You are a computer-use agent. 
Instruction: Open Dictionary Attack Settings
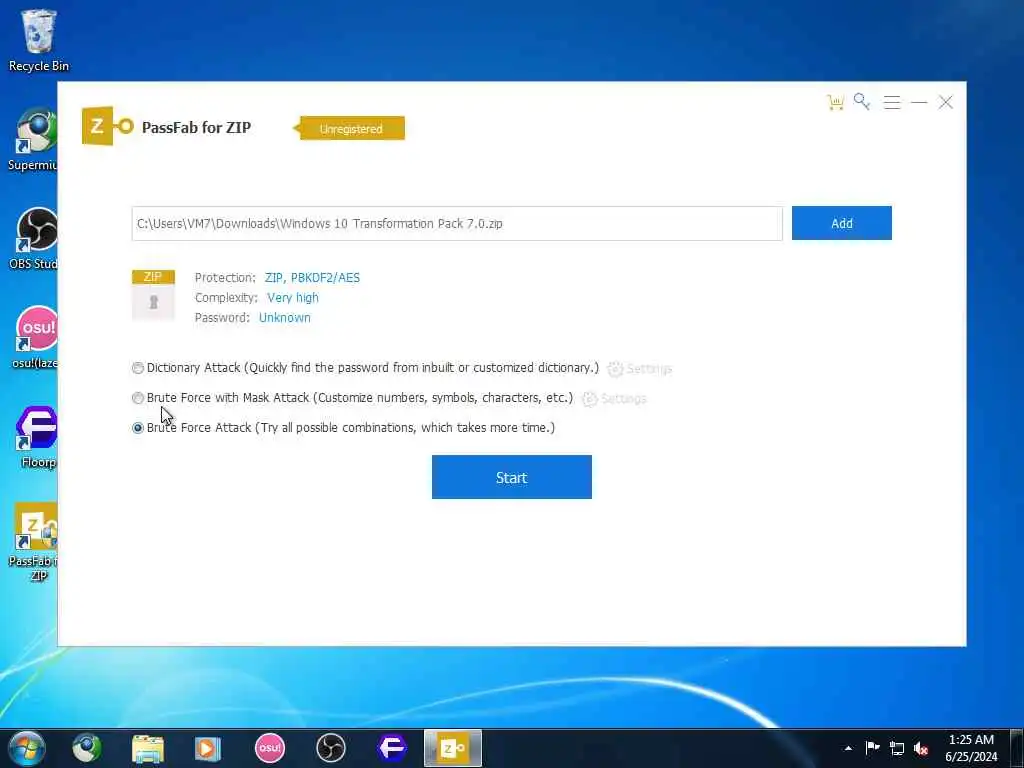(x=639, y=369)
